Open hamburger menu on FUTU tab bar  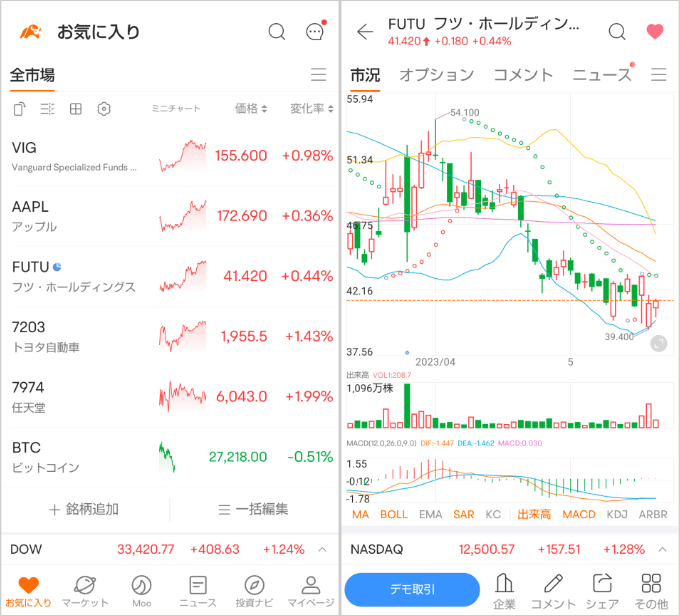point(658,75)
